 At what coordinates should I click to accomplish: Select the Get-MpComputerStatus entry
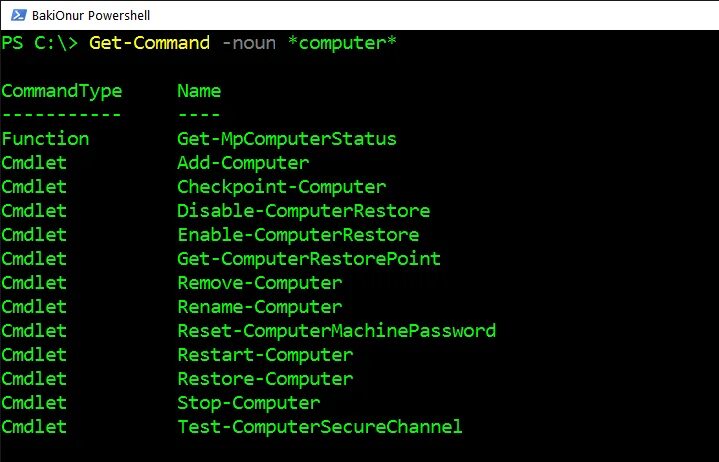[x=287, y=139]
